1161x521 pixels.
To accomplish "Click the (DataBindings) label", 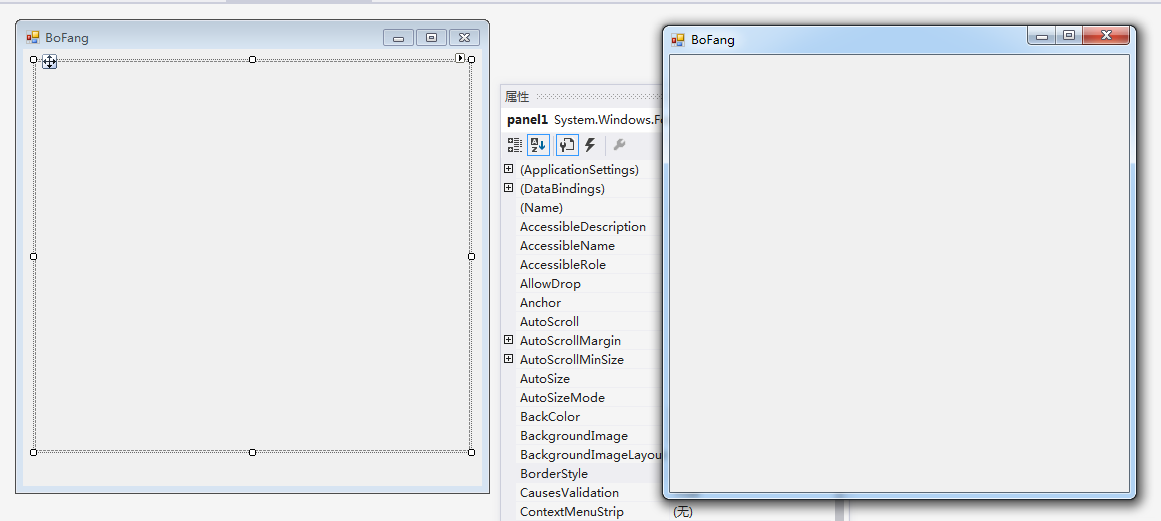I will (x=562, y=189).
